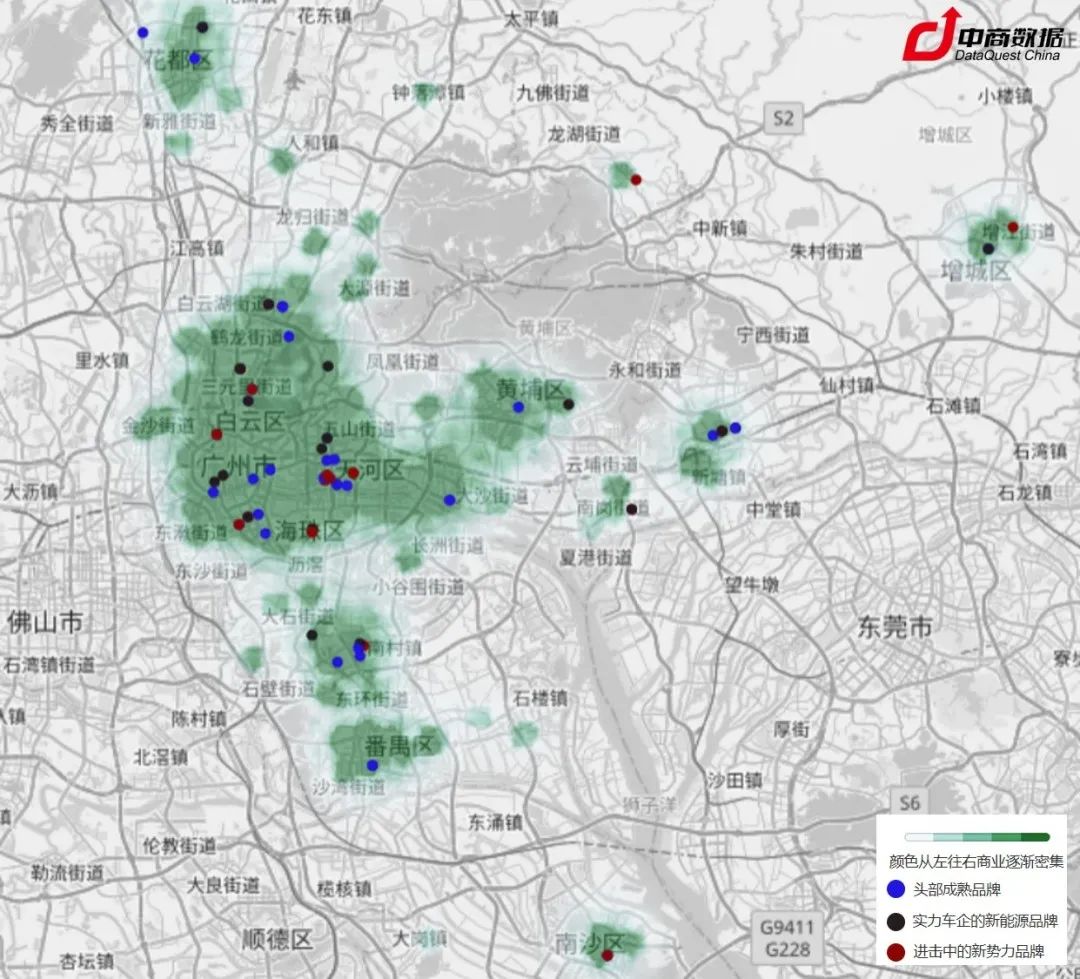Click the green density gradient bar in legend
This screenshot has height=979, width=1080.
tap(976, 837)
